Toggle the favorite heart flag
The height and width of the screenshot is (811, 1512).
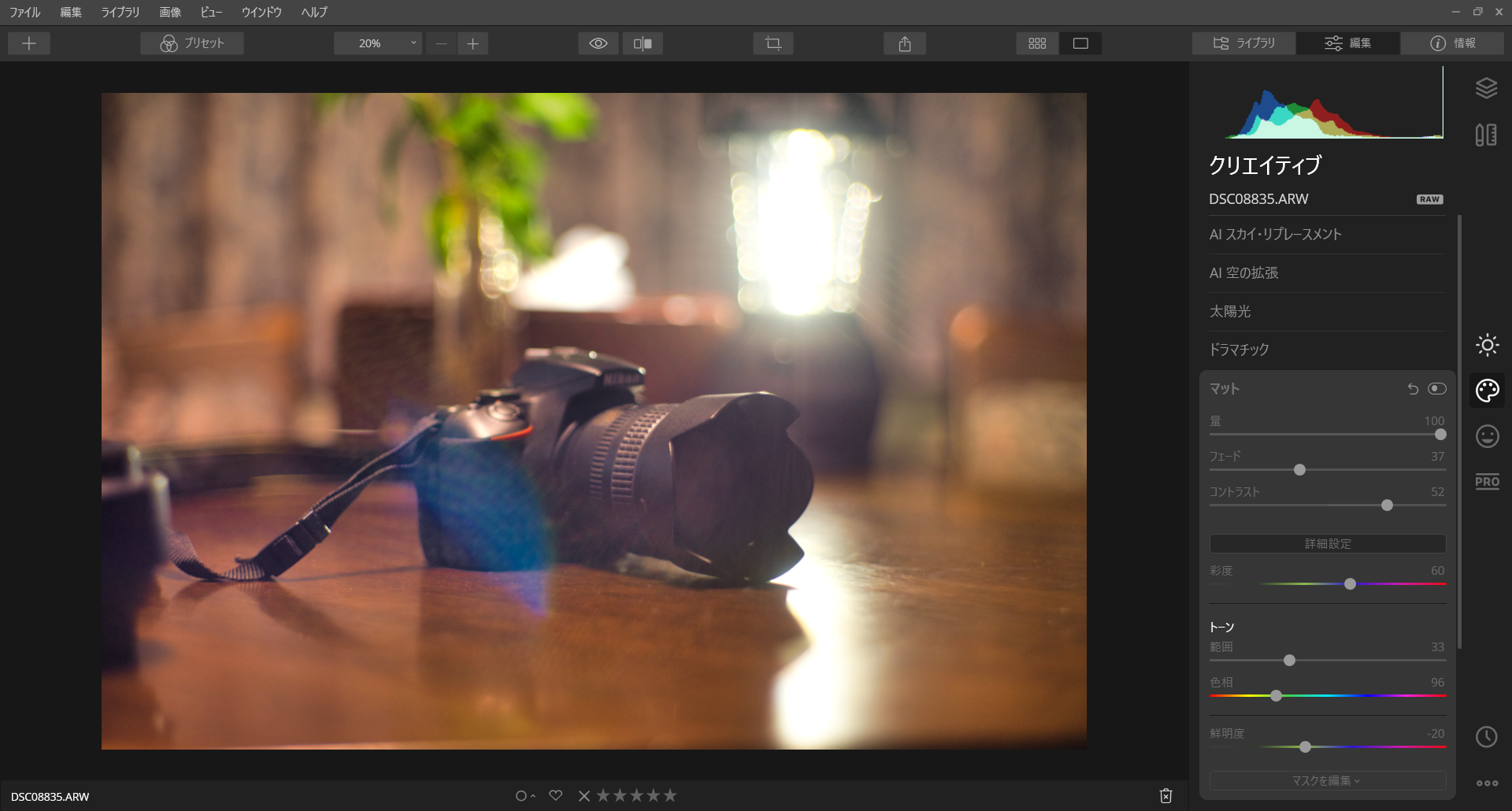pos(556,795)
